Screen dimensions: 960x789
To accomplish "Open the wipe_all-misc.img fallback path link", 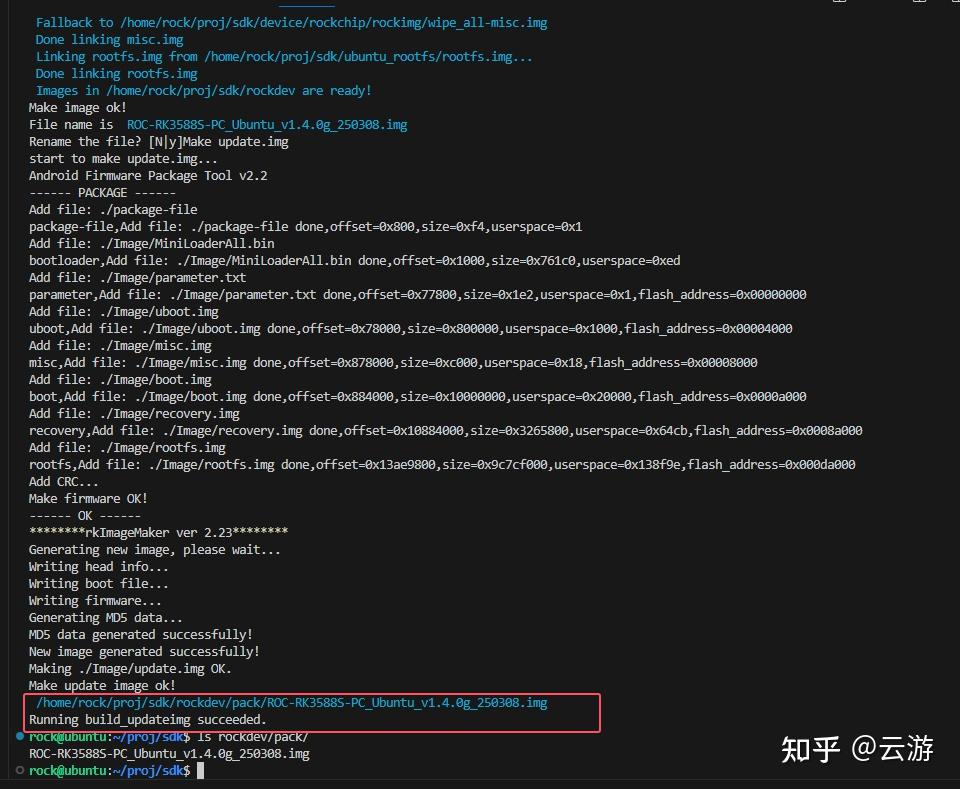I will point(334,23).
